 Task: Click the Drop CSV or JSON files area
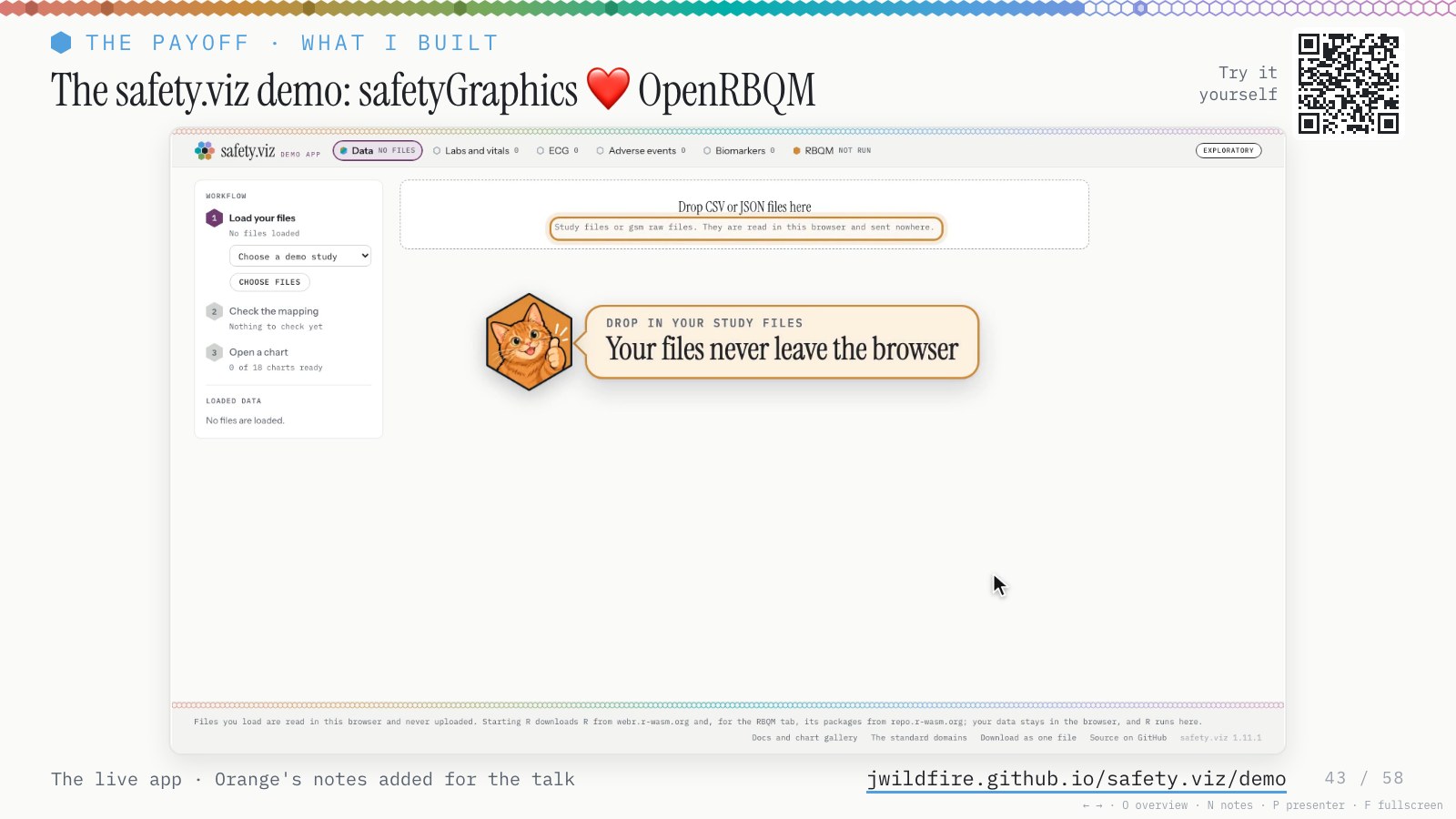pos(744,215)
